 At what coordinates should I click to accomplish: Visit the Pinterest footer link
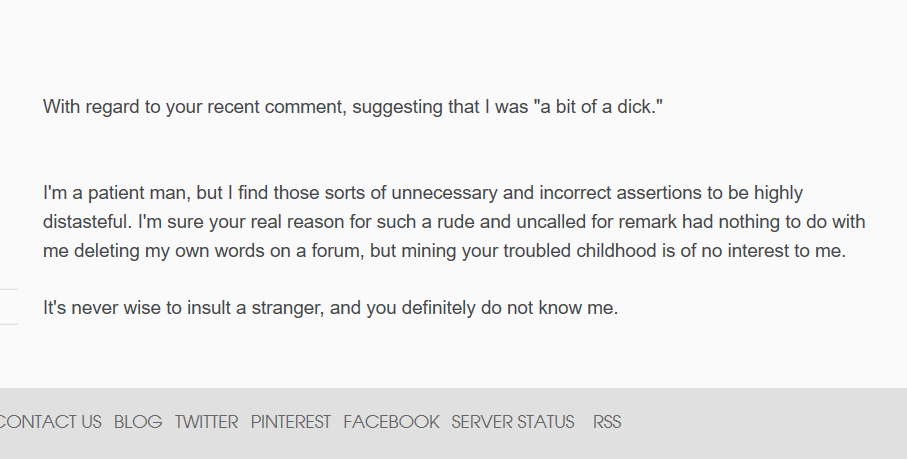pyautogui.click(x=290, y=422)
